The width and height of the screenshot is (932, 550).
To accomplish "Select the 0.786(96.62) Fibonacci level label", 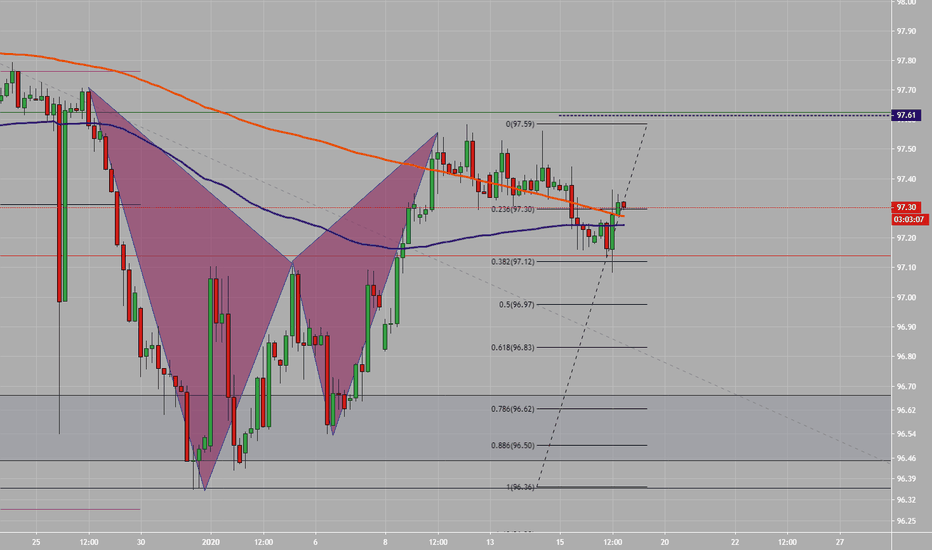I will tap(513, 409).
